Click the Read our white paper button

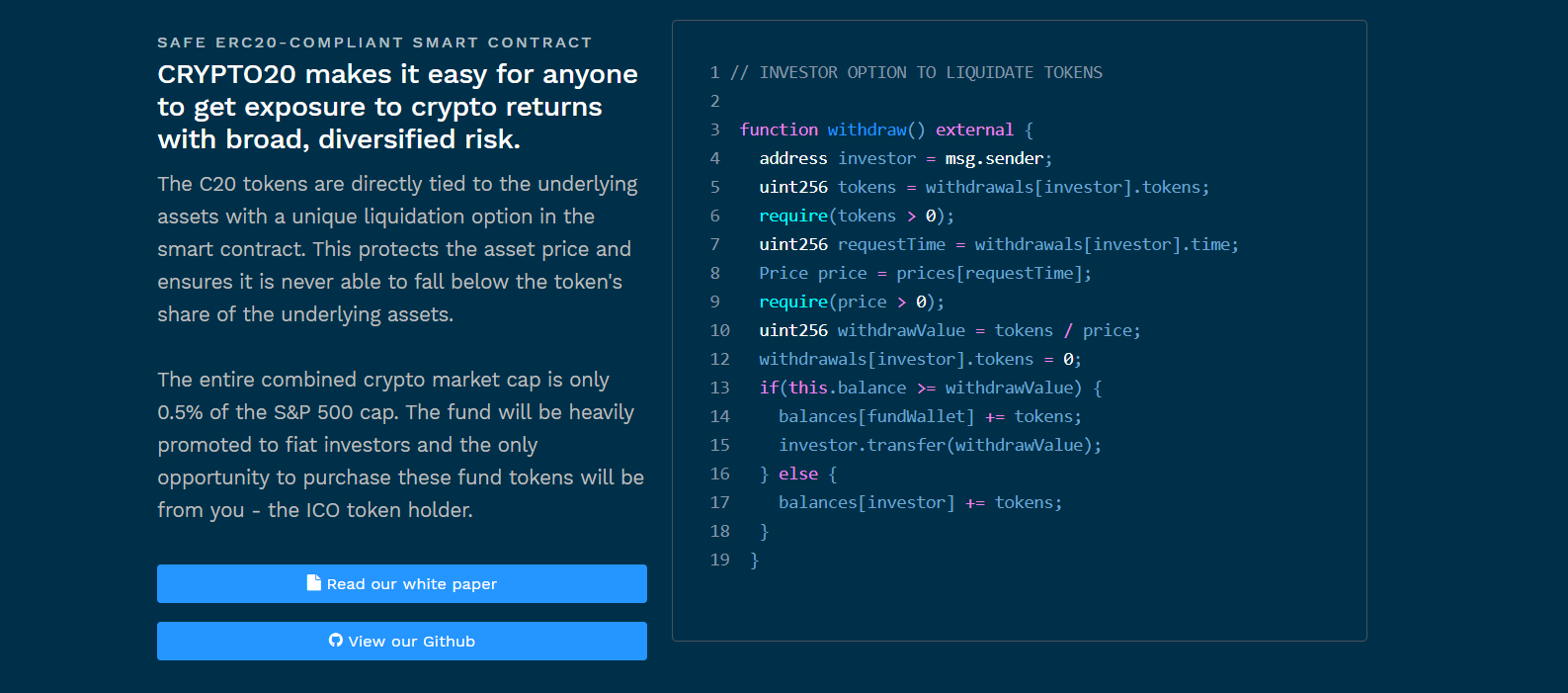point(402,583)
